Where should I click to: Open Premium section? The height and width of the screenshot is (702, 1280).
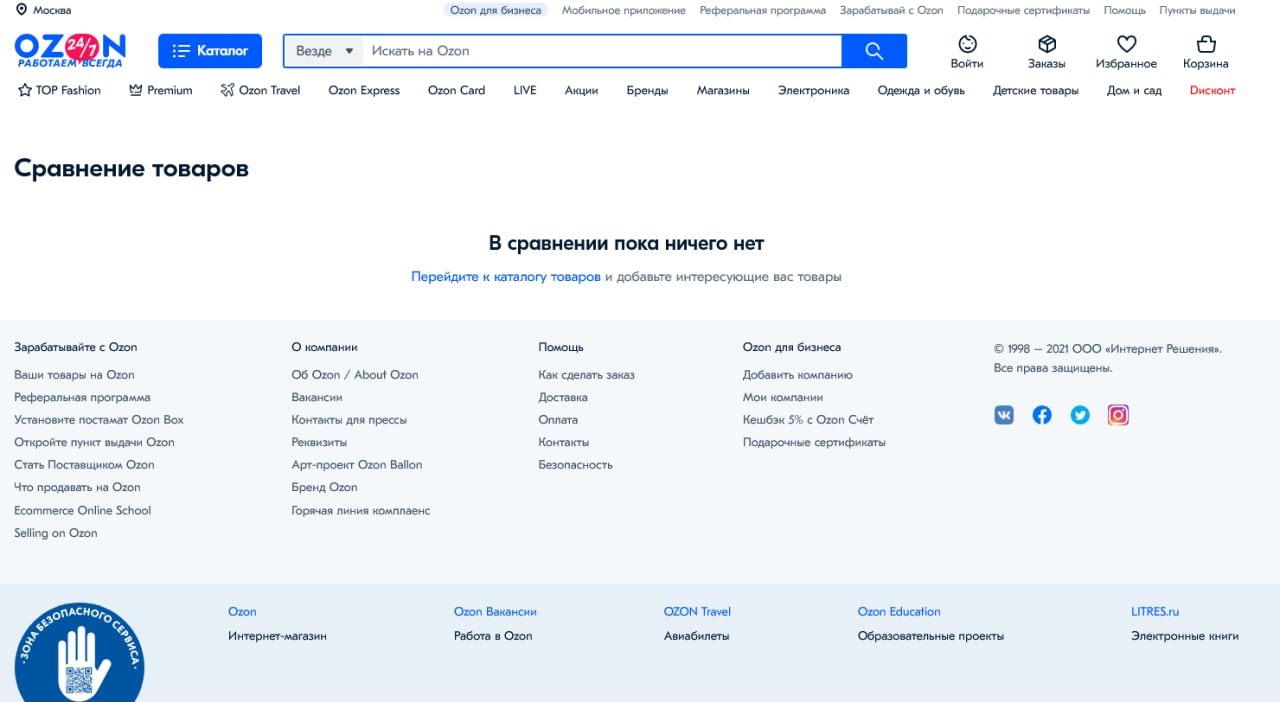pyautogui.click(x=161, y=90)
